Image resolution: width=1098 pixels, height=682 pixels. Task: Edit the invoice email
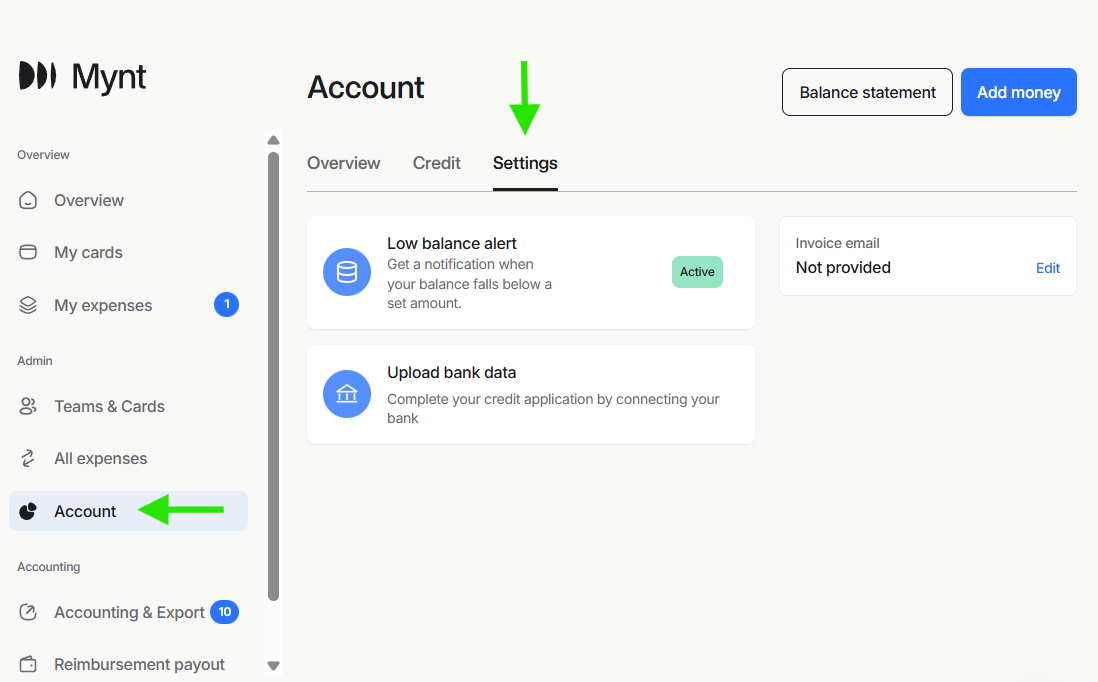pyautogui.click(x=1047, y=267)
